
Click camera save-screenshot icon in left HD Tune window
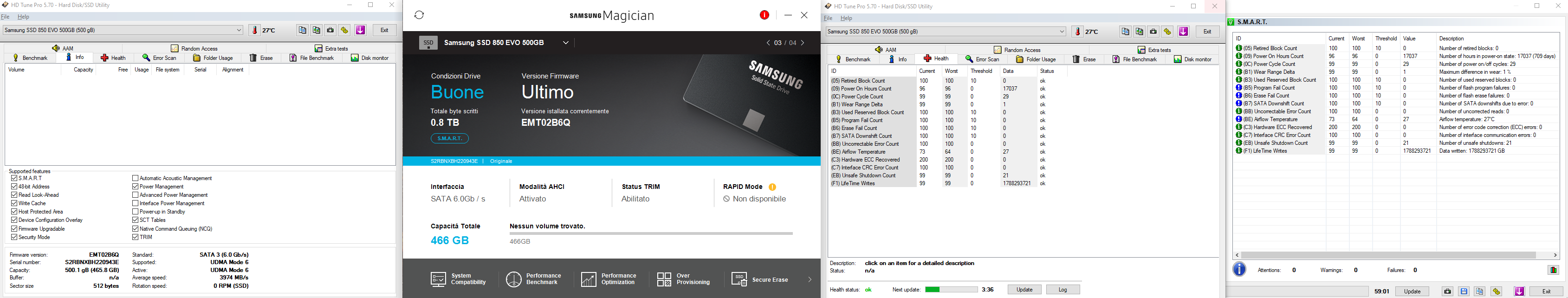pyautogui.click(x=330, y=31)
